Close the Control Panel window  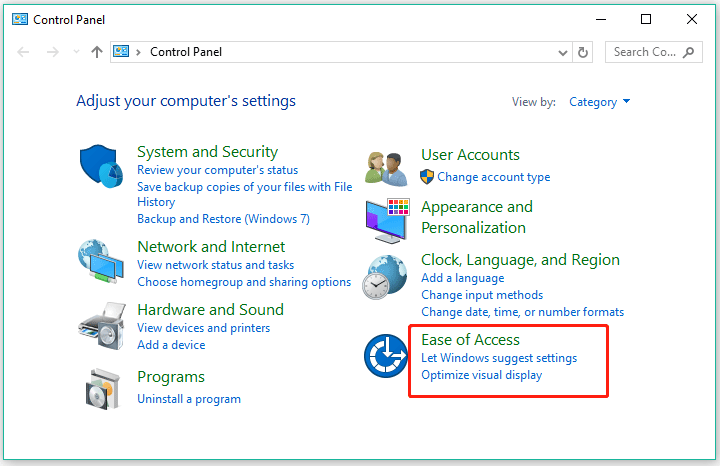pyautogui.click(x=692, y=19)
